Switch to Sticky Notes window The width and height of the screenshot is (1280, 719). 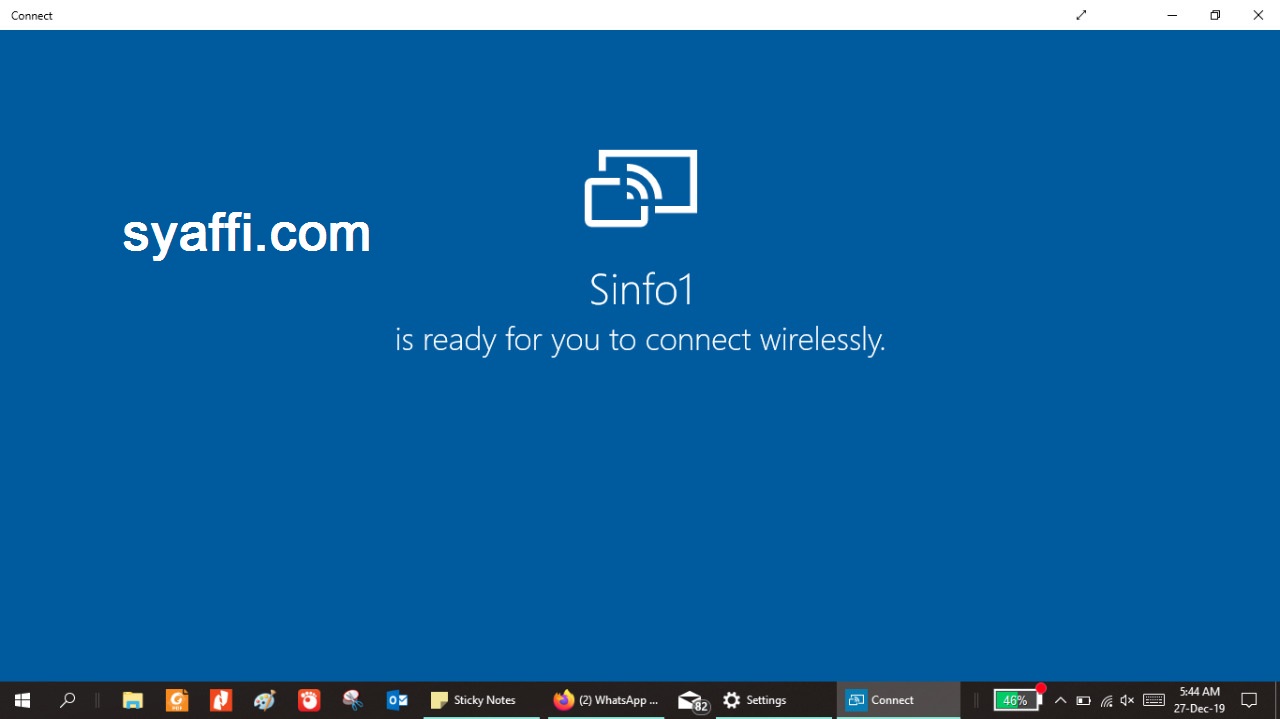click(x=481, y=700)
